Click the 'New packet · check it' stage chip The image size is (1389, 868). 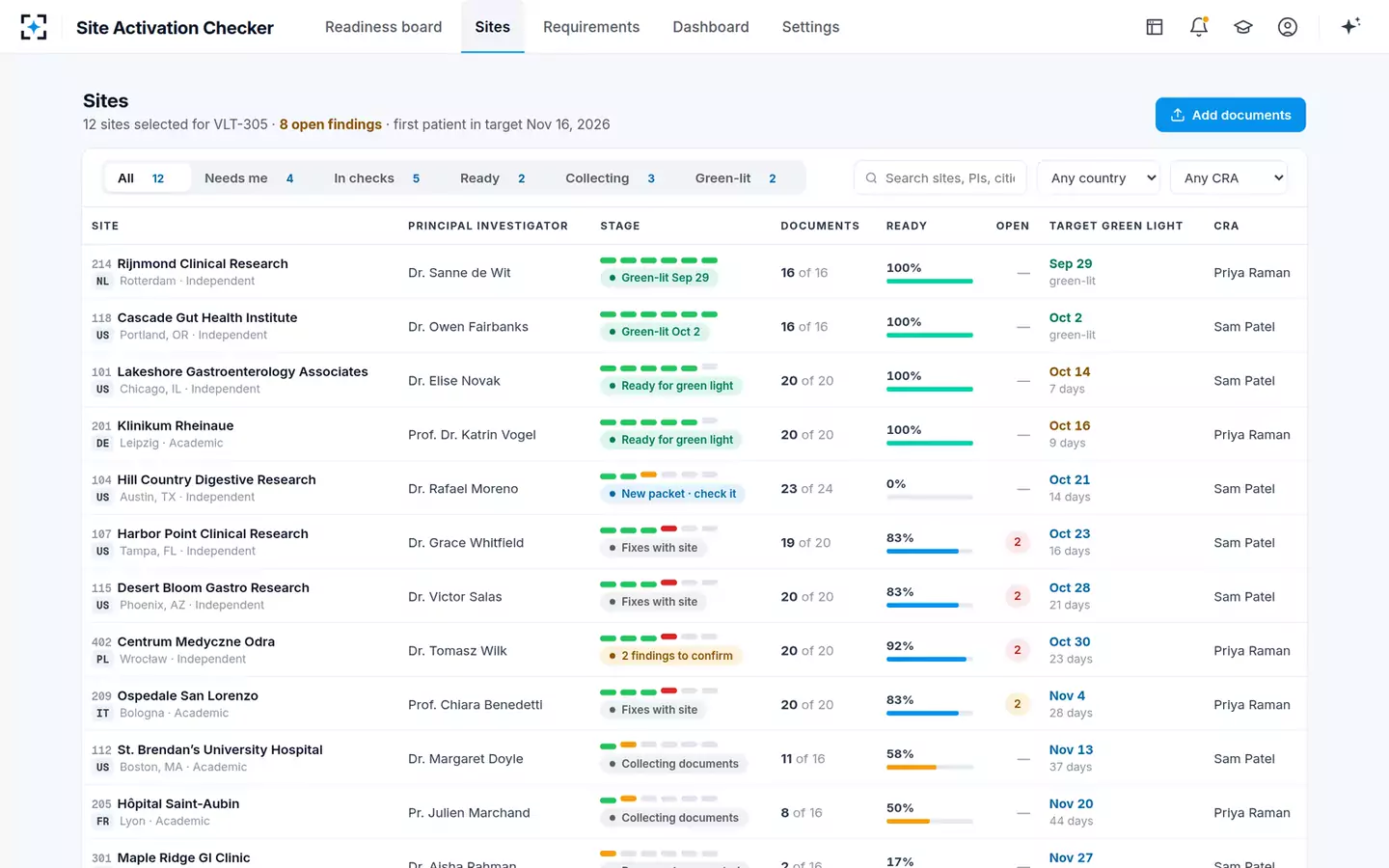(x=672, y=494)
